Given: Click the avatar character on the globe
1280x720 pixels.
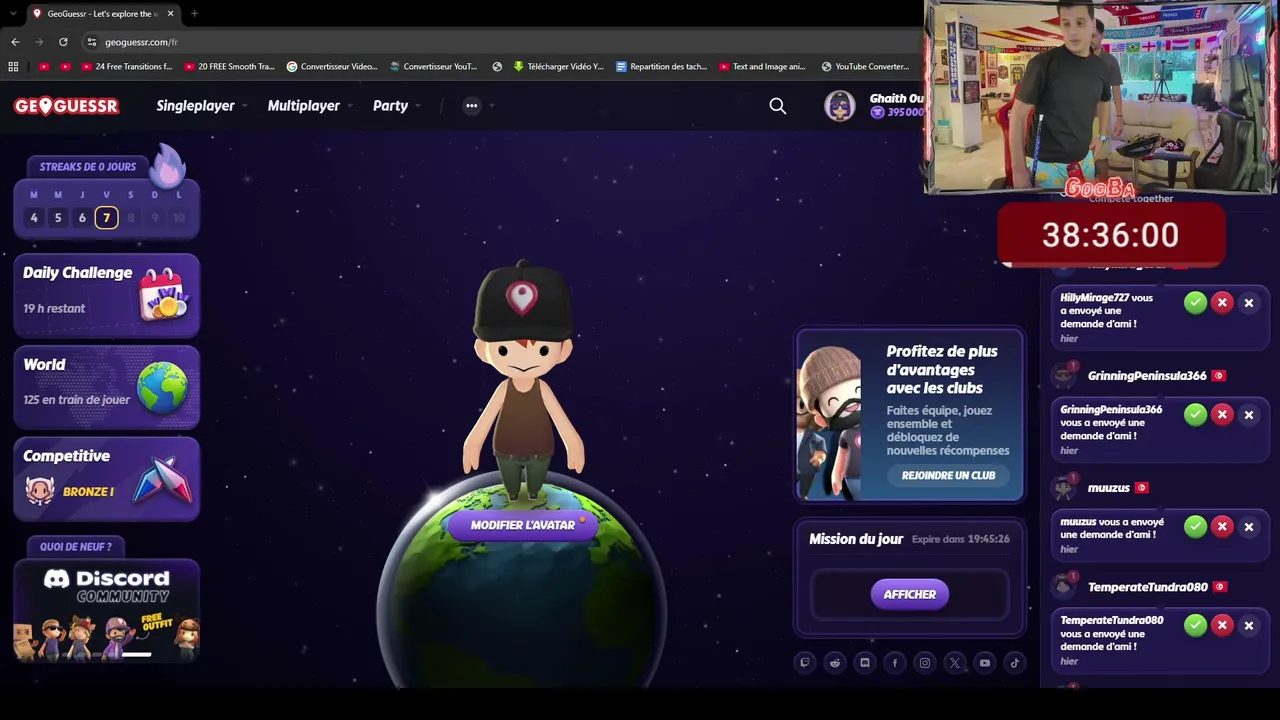Looking at the screenshot, I should [523, 380].
